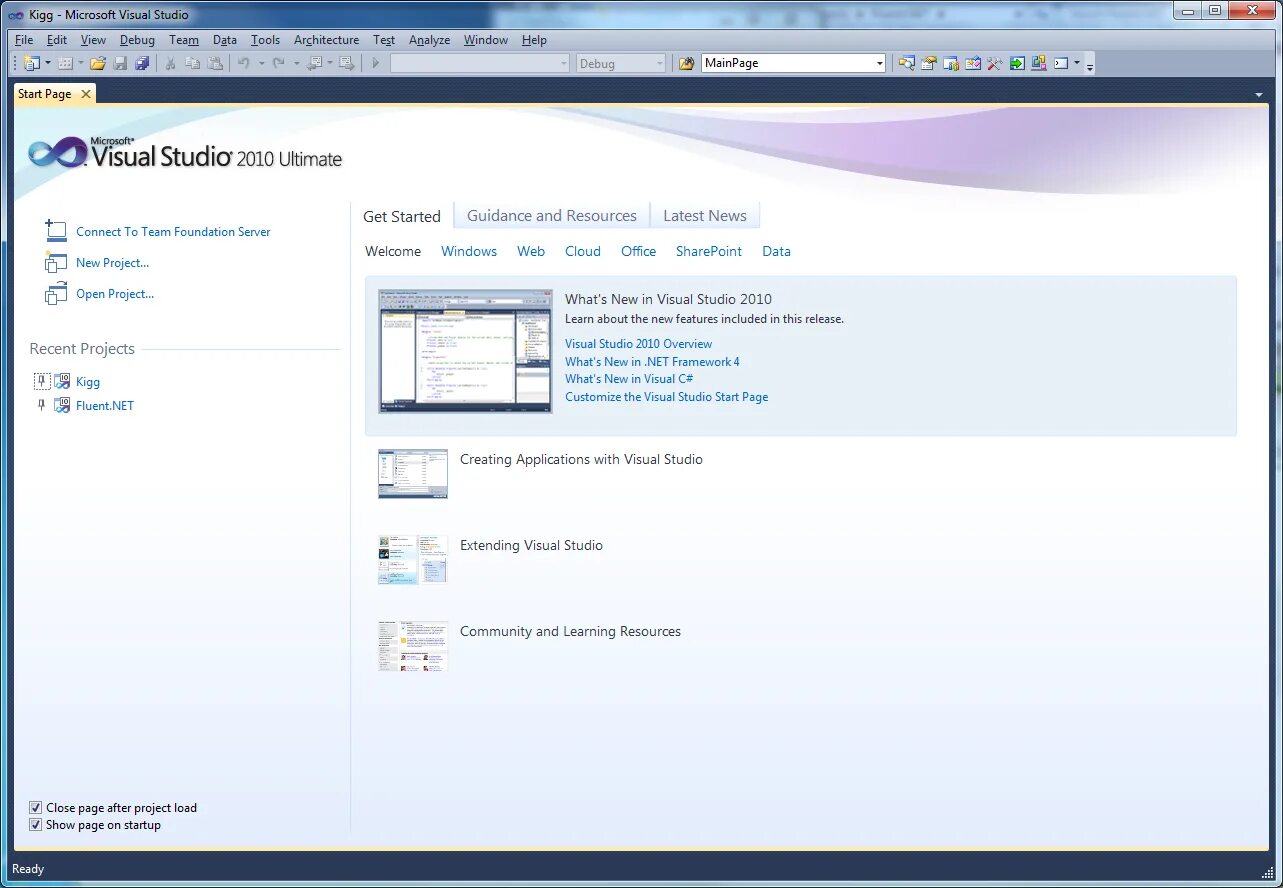Click the New Project toolbar icon

click(31, 63)
